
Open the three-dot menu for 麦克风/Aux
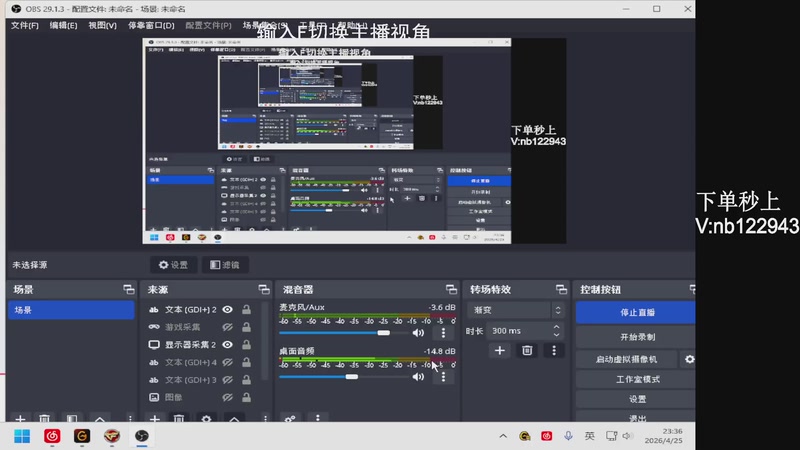(x=443, y=333)
